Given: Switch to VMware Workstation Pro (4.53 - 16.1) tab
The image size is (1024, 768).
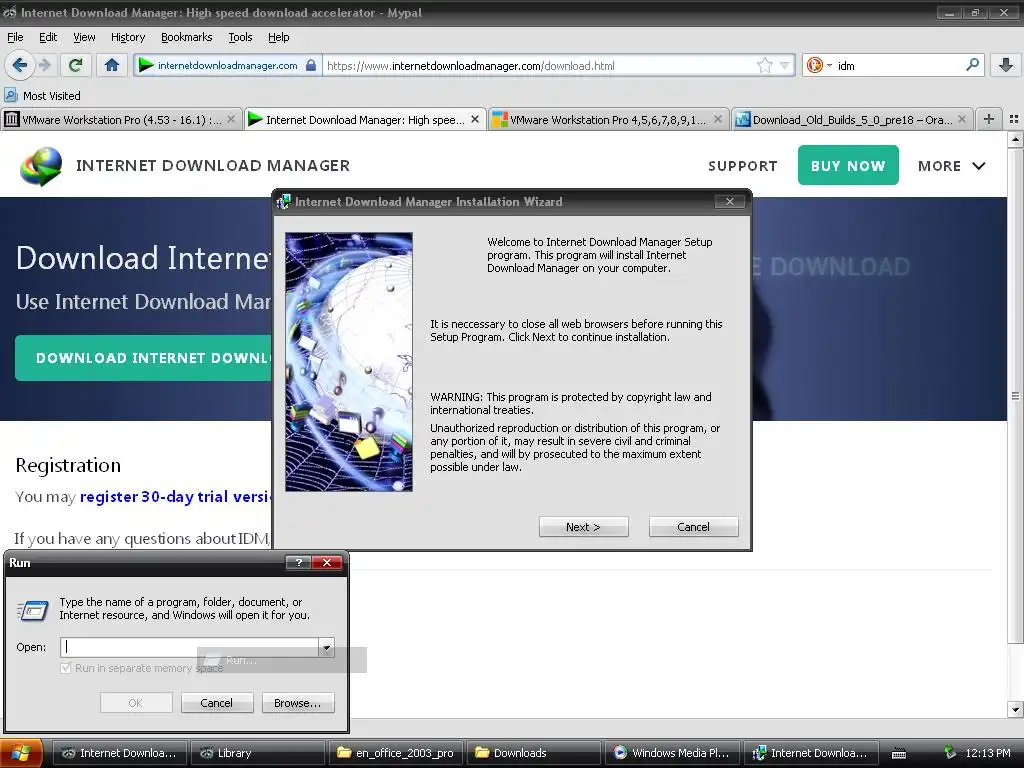Looking at the screenshot, I should point(121,120).
